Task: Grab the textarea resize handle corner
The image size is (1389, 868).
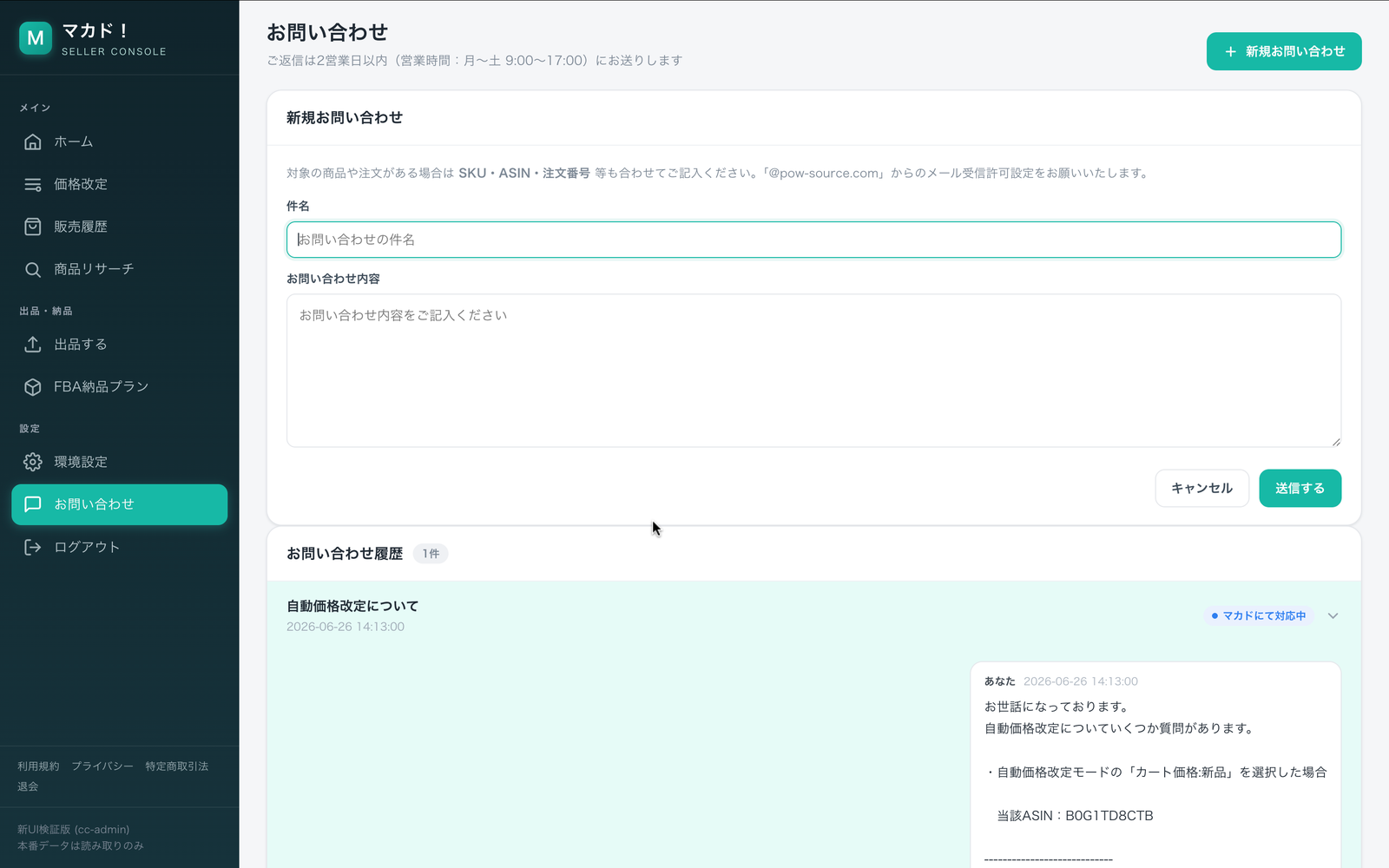Action: click(x=1335, y=442)
